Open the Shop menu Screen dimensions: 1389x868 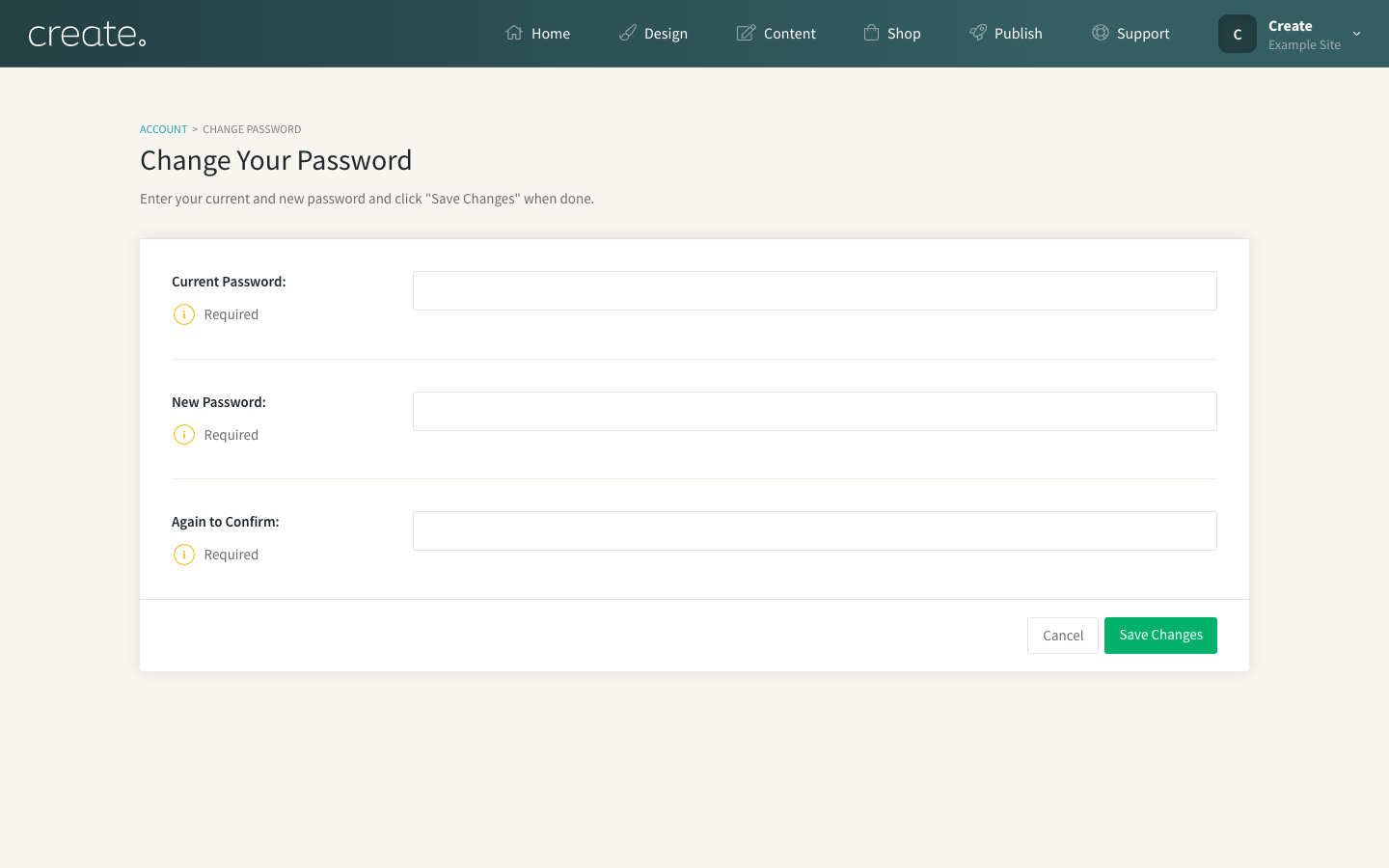[x=892, y=33]
